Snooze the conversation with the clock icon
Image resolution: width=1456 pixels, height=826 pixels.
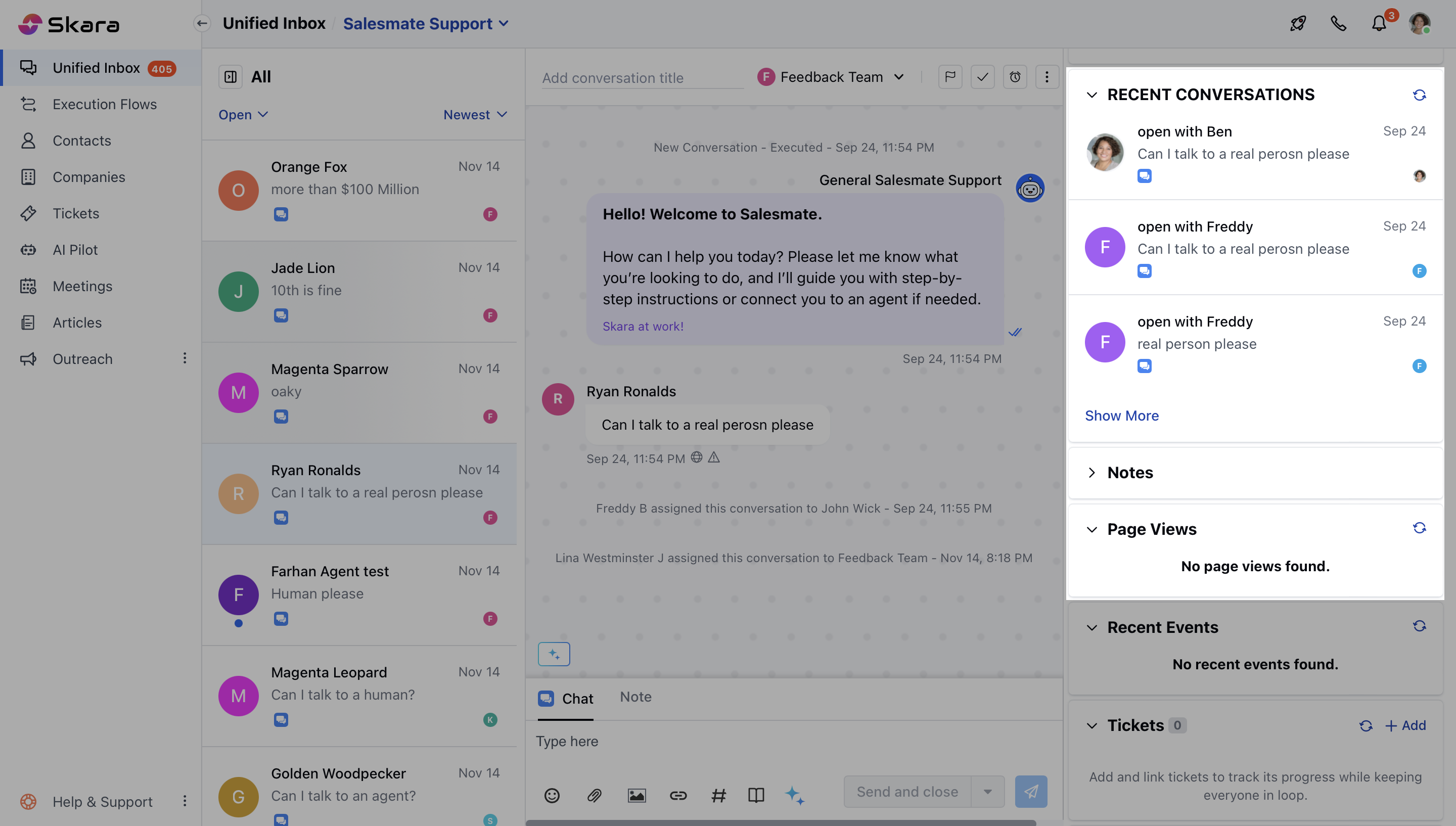coord(1015,77)
